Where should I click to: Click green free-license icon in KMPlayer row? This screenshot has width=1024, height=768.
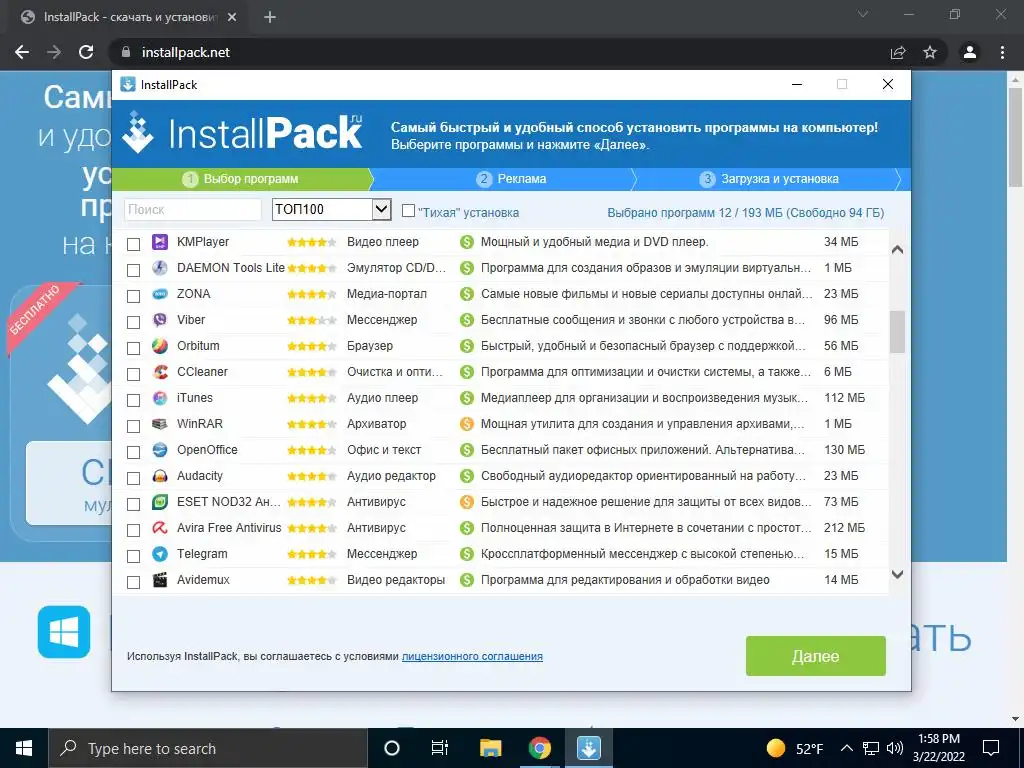[x=466, y=242]
